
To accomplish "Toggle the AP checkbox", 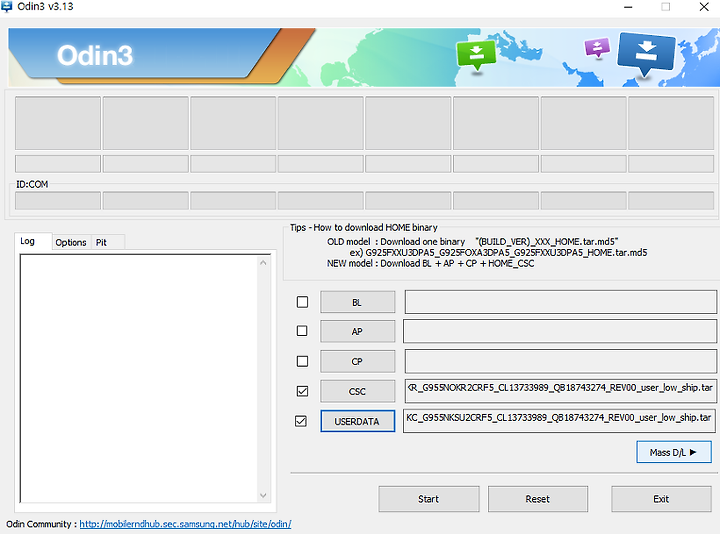I will (302, 331).
